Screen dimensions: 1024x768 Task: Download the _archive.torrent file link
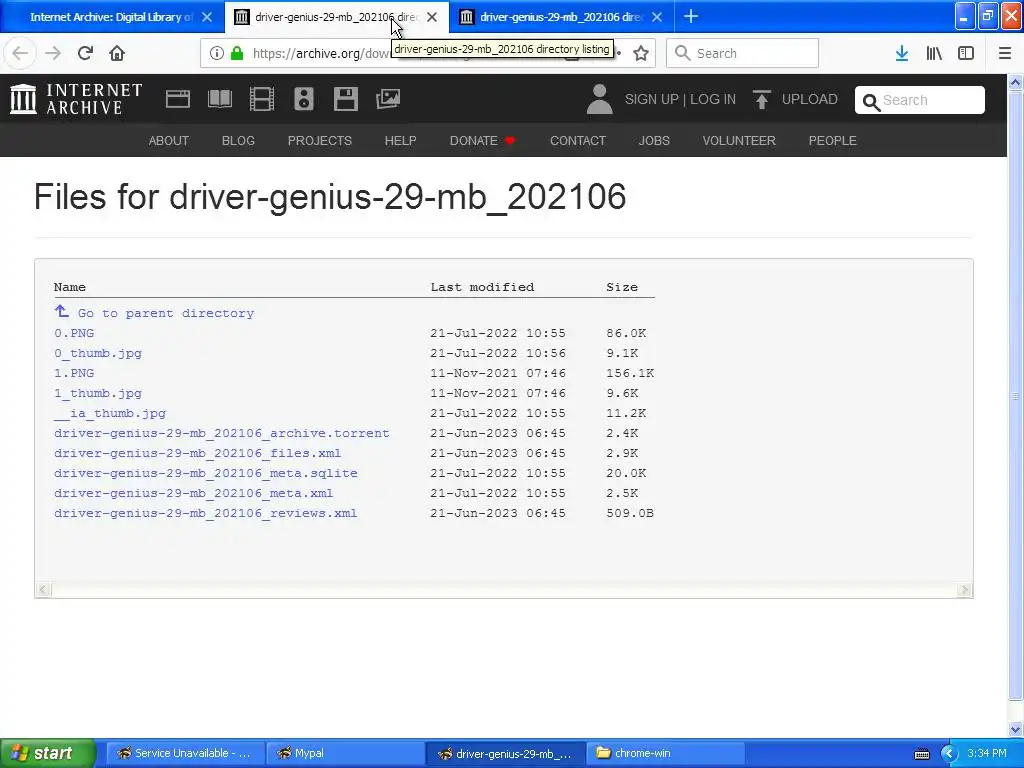pyautogui.click(x=222, y=433)
